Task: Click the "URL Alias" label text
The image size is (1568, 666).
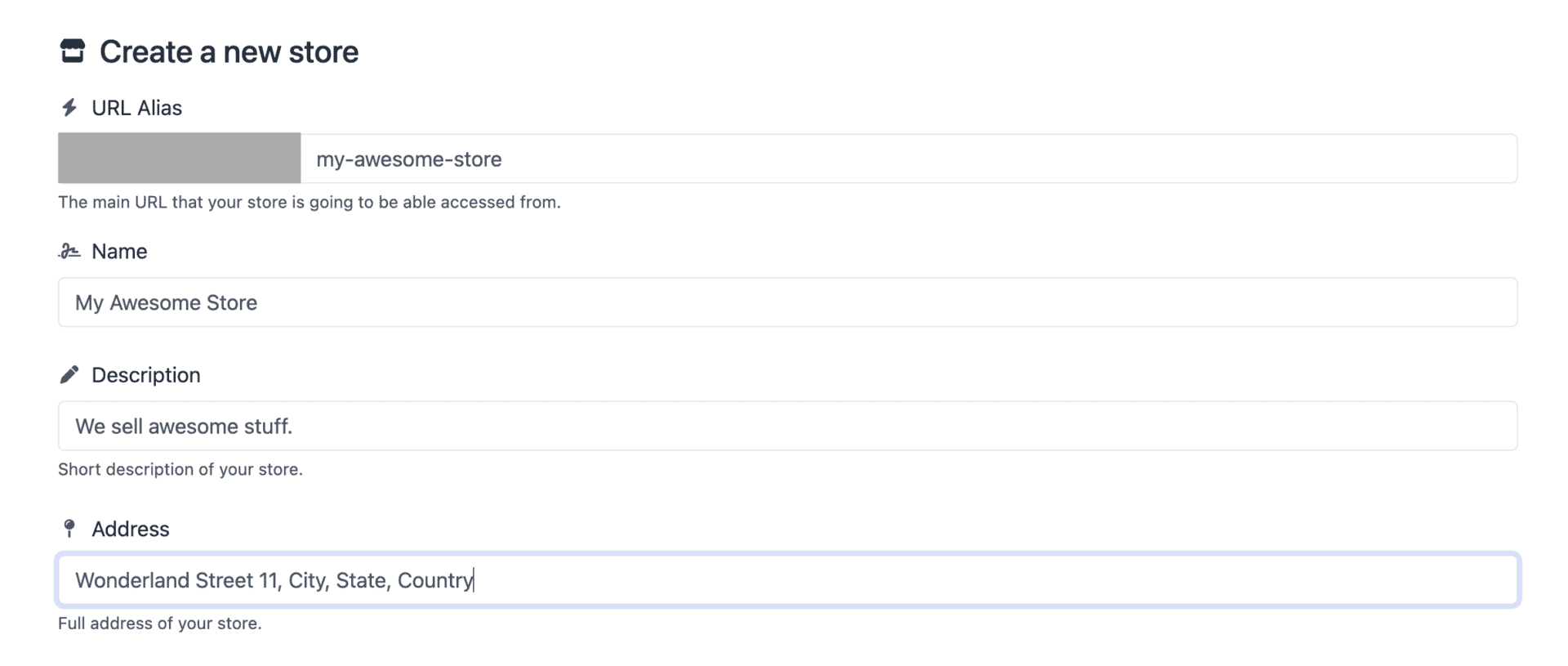Action: coord(136,108)
